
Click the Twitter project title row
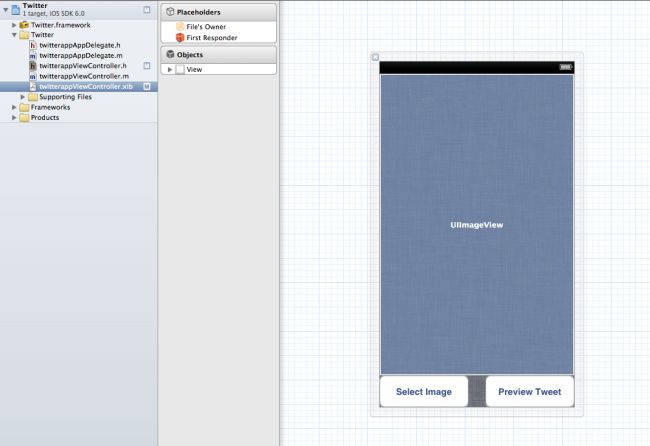pos(79,9)
